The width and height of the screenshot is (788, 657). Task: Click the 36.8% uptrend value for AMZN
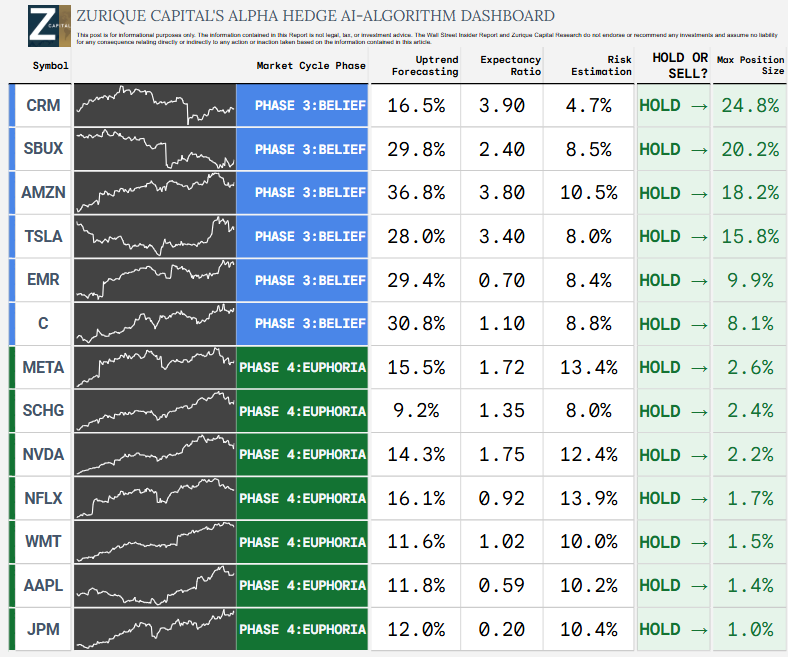416,193
